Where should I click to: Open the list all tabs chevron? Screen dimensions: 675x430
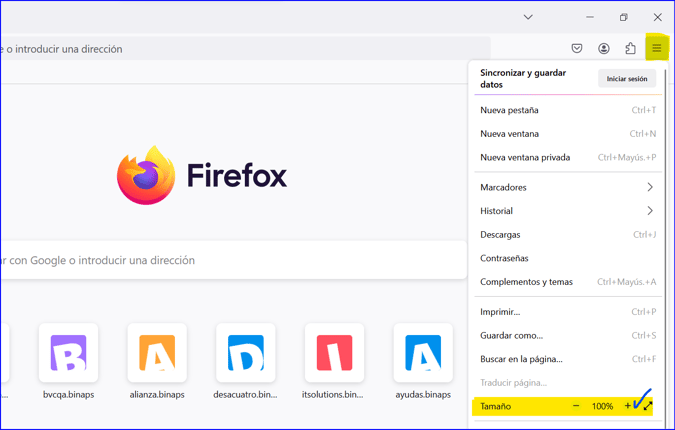(x=528, y=17)
